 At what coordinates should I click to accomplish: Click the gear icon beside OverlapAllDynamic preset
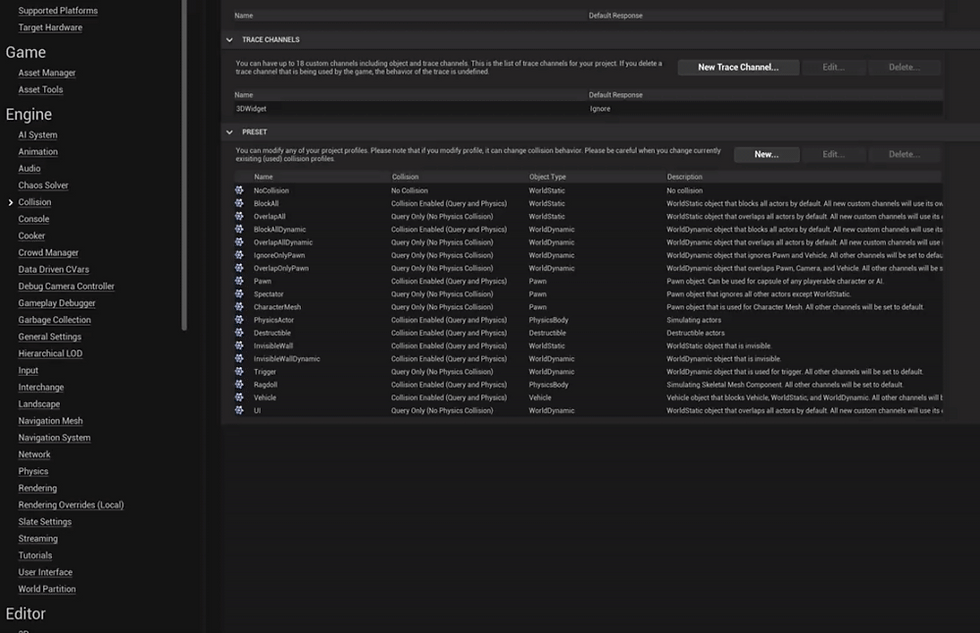[239, 242]
